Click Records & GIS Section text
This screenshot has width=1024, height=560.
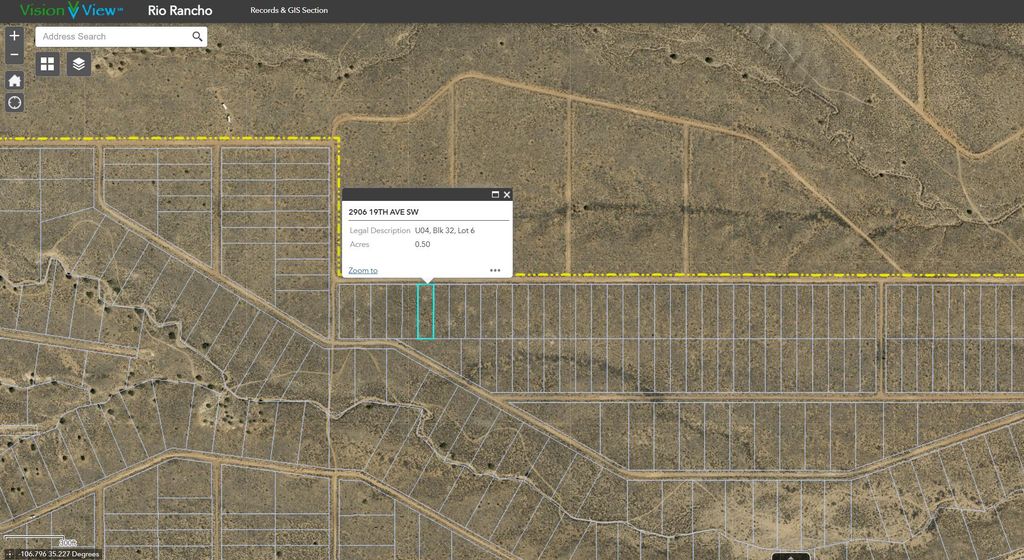tap(289, 10)
